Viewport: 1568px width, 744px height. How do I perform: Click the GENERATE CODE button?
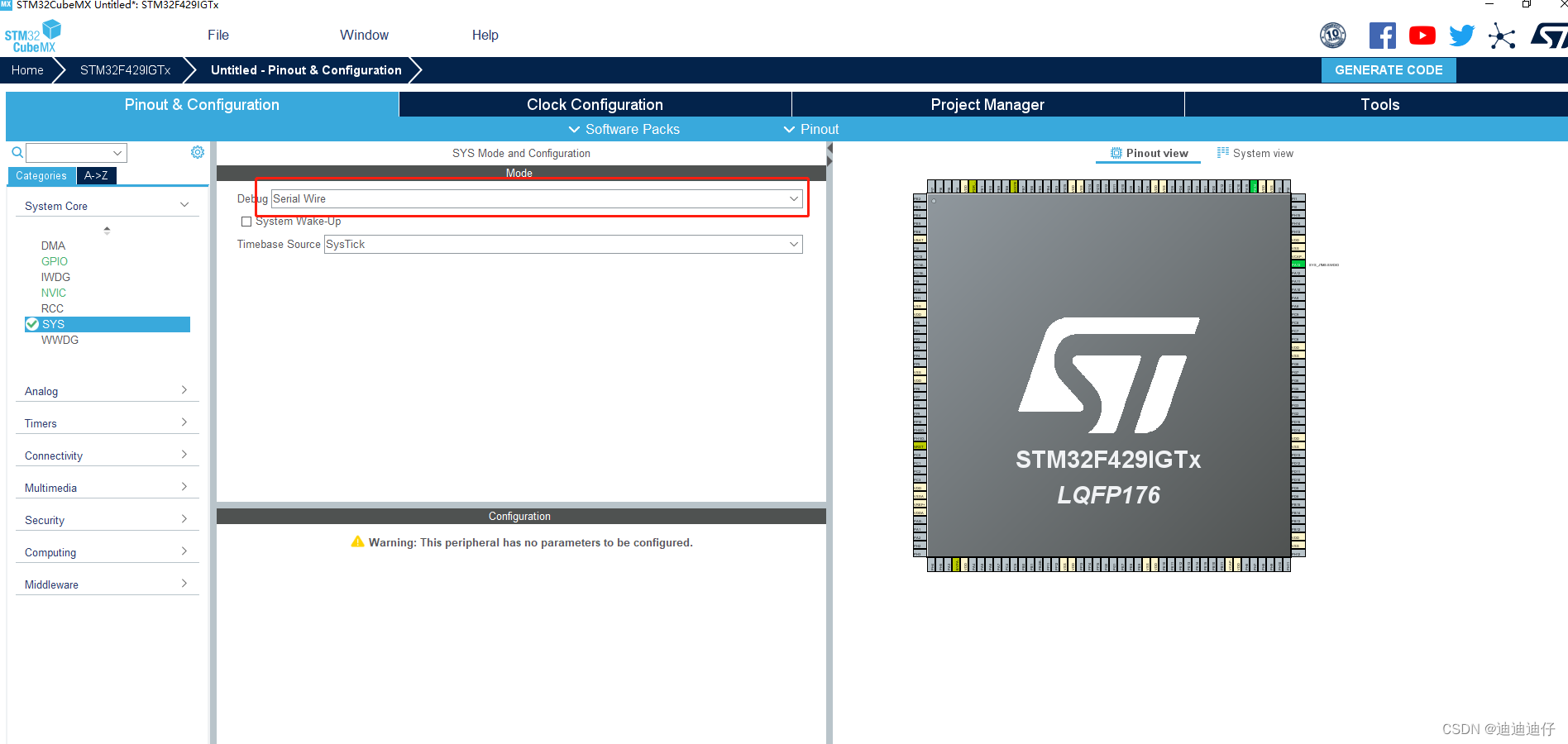1389,70
